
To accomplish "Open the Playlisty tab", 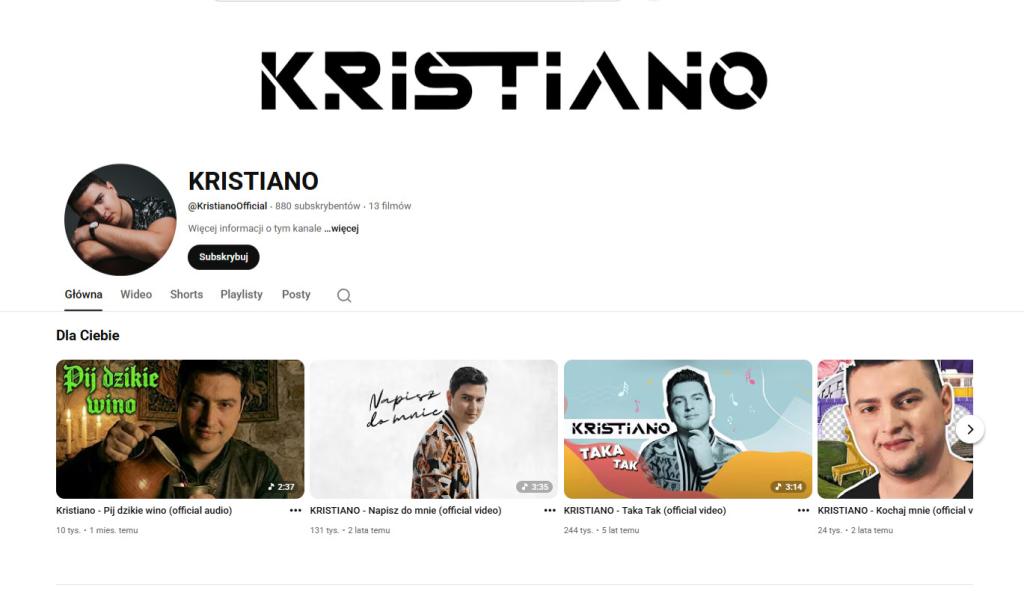I will [242, 295].
